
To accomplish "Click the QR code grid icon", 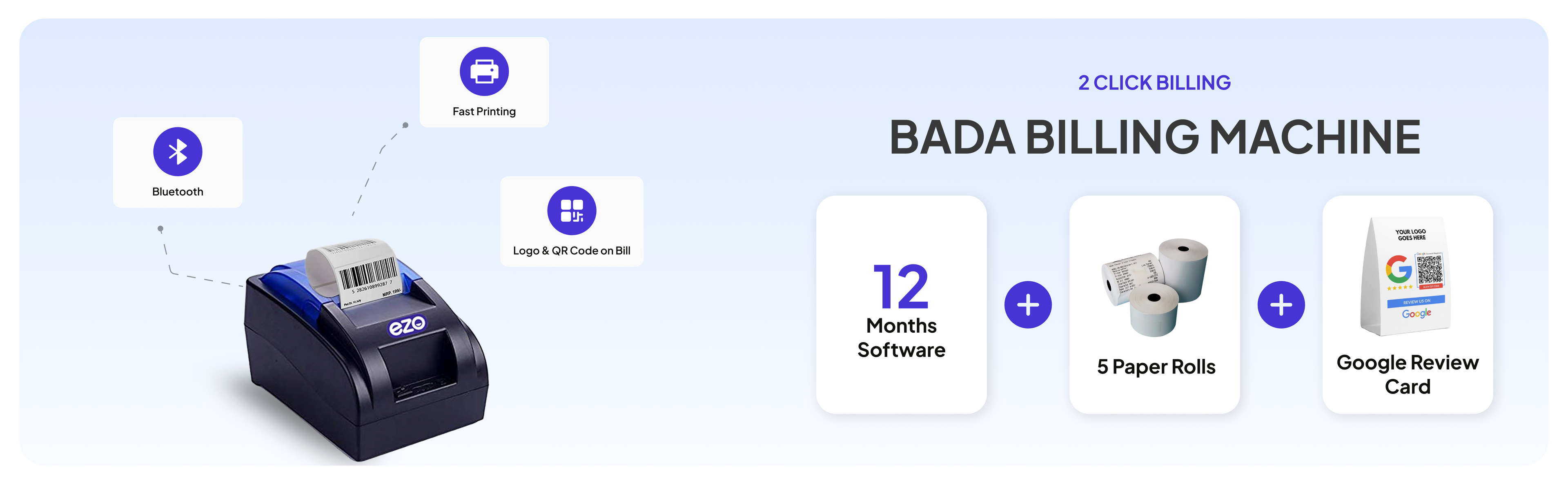I will pos(572,211).
